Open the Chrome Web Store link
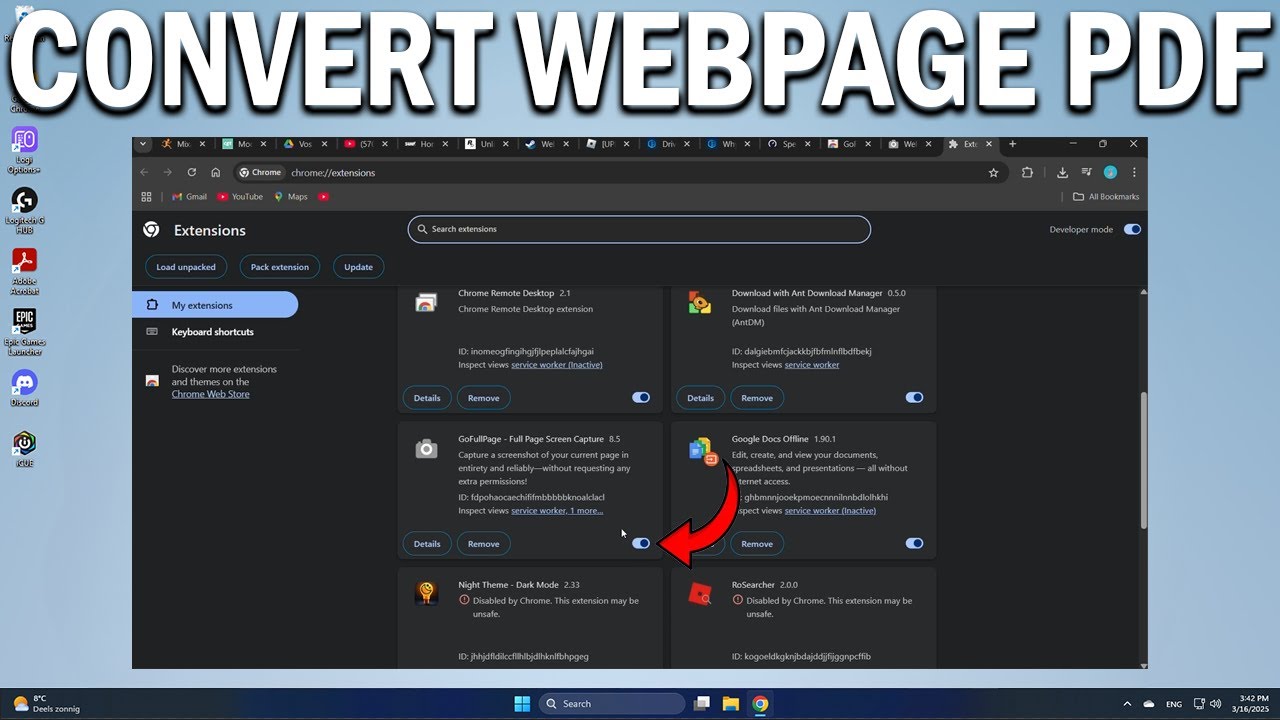 (x=210, y=394)
